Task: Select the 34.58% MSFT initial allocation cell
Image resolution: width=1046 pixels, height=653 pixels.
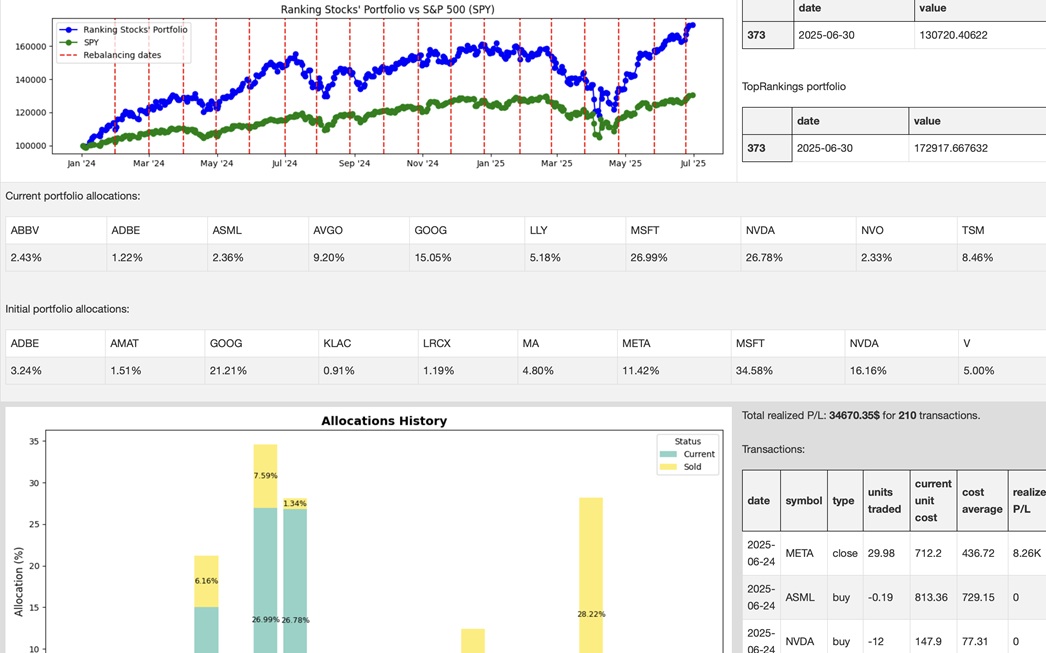Action: pyautogui.click(x=788, y=371)
